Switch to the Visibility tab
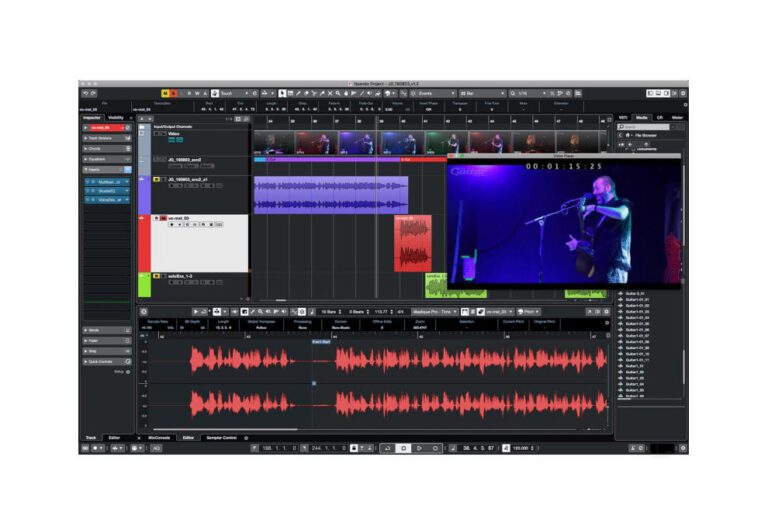 click(116, 118)
